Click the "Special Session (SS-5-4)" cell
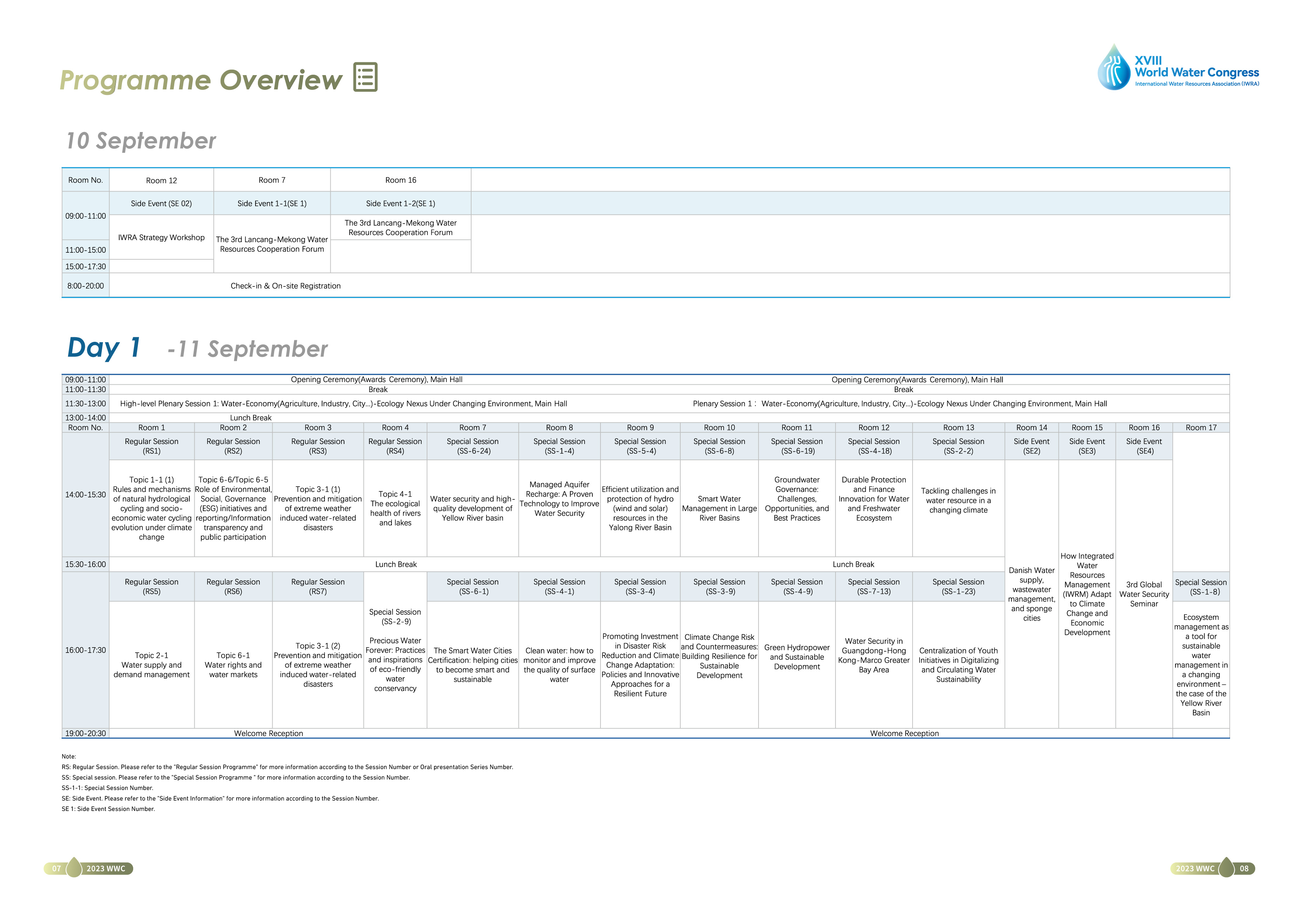 point(640,446)
